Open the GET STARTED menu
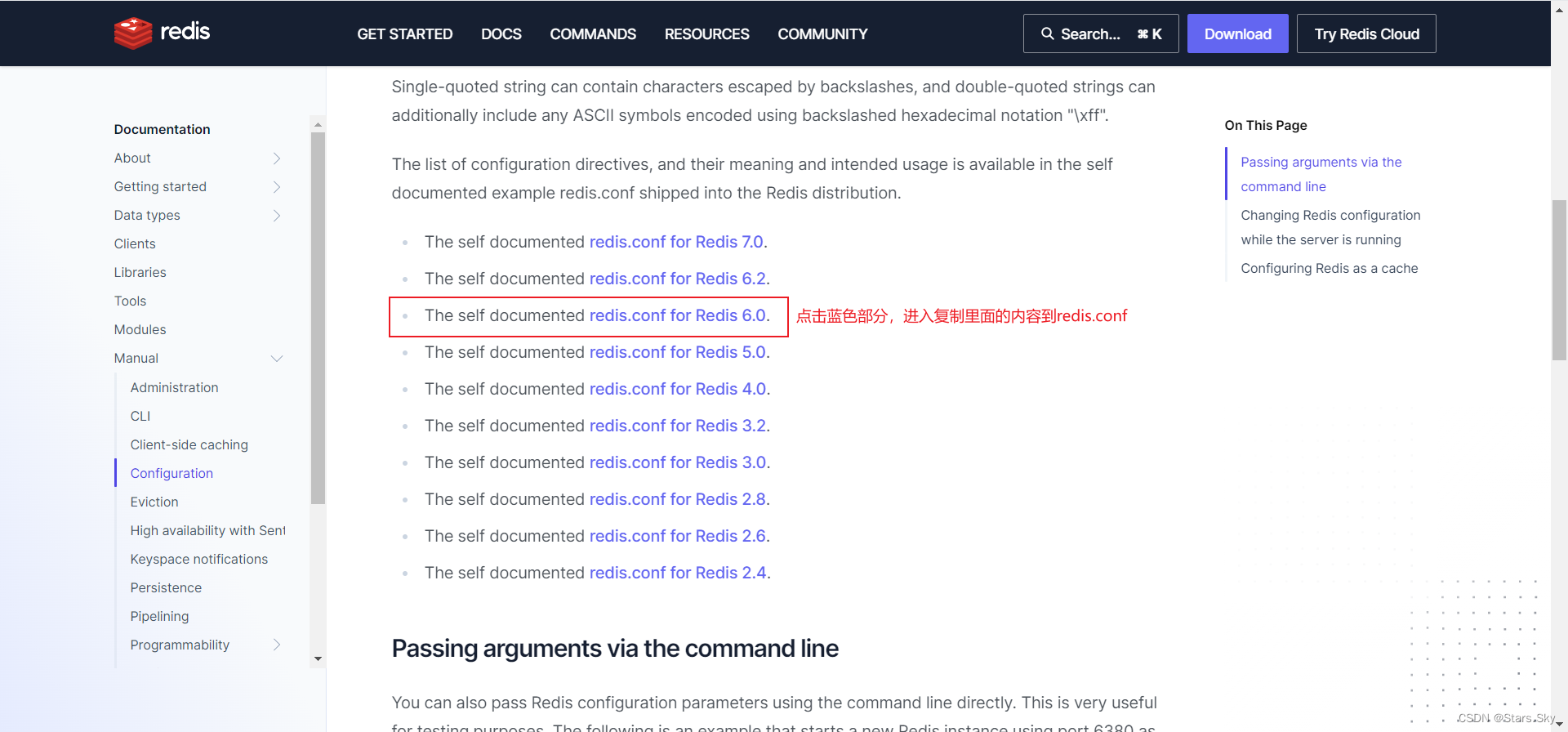The image size is (1568, 732). click(x=404, y=34)
